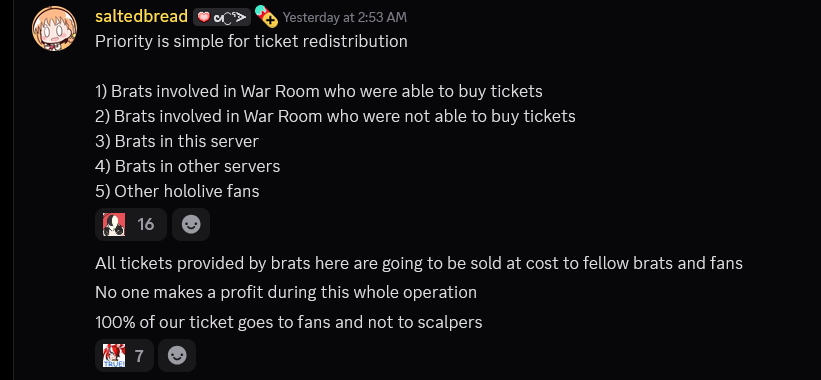Toggle the reaction with count 7

click(124, 356)
